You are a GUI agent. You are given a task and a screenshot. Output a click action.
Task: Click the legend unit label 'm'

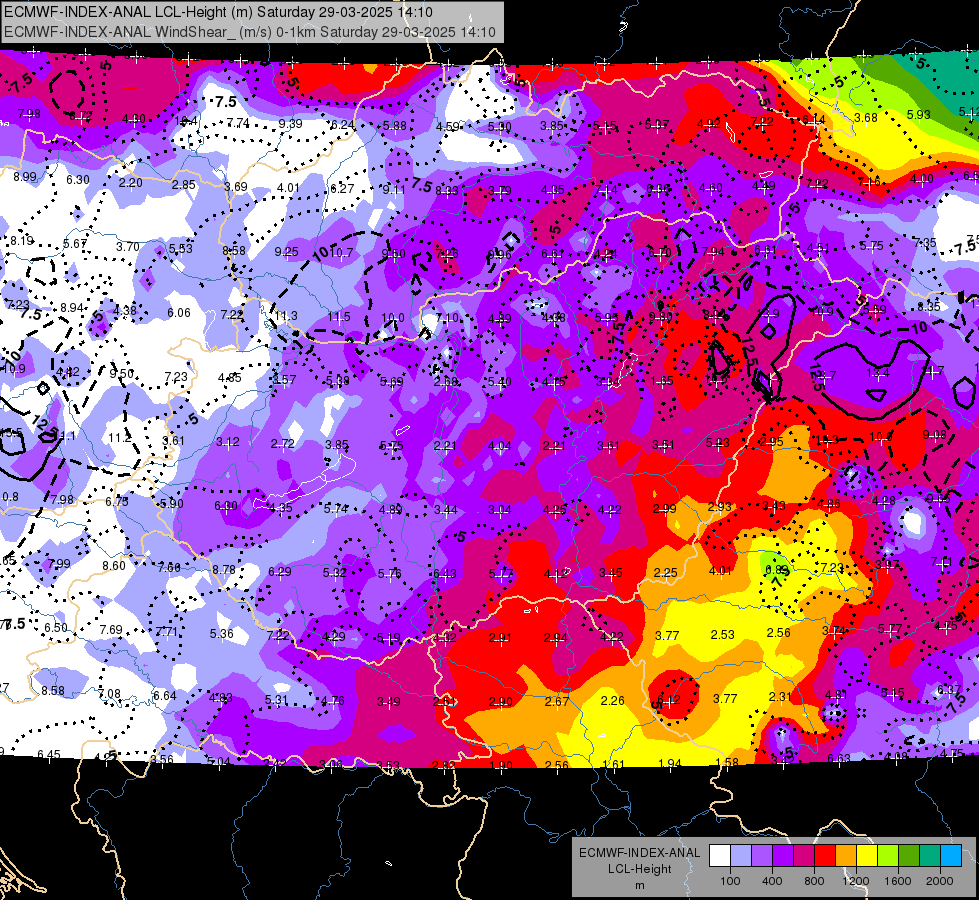(x=639, y=886)
